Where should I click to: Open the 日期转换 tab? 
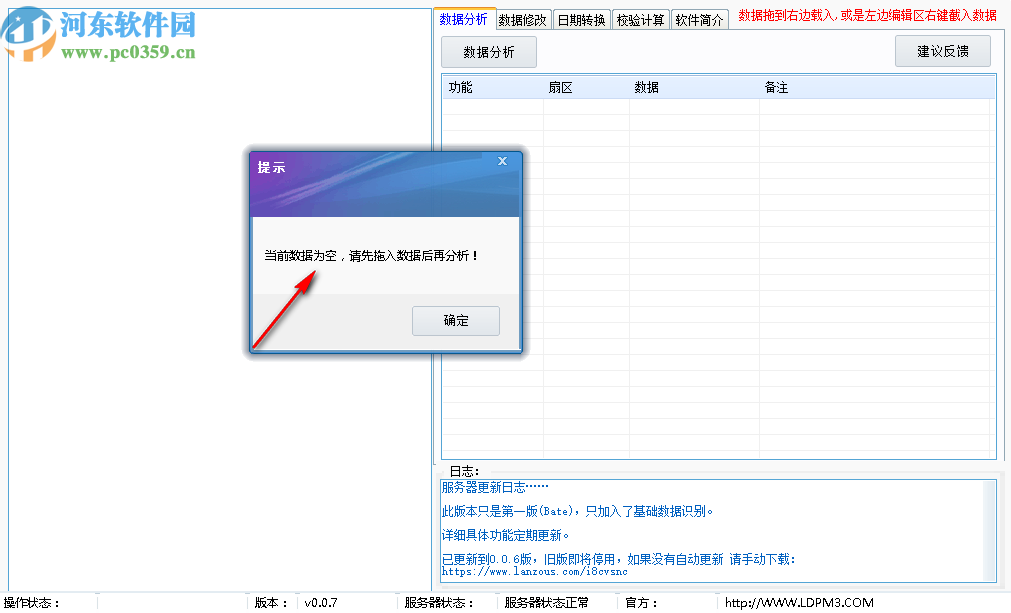[x=582, y=18]
